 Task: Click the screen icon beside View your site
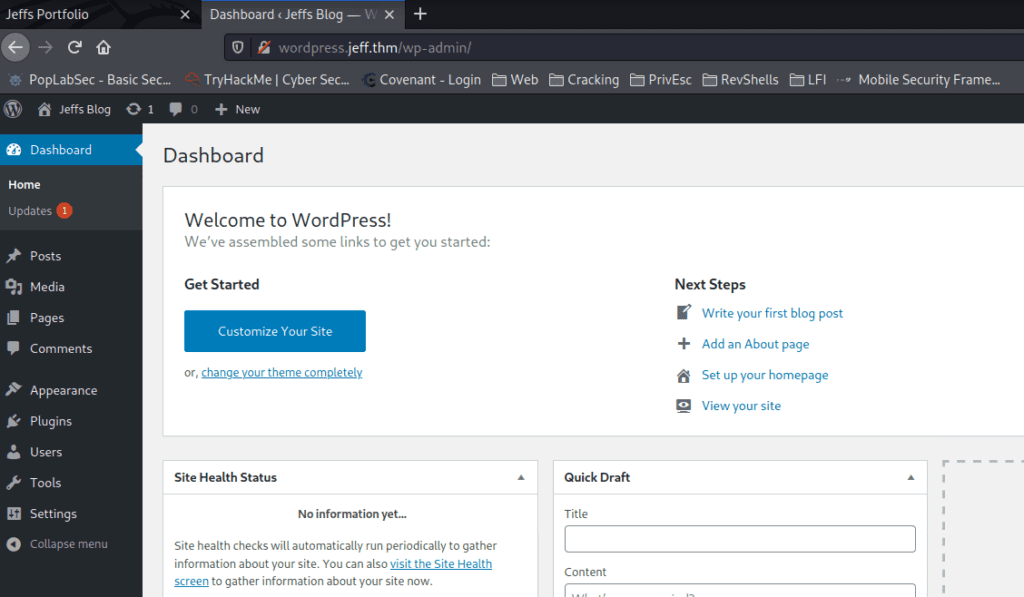click(683, 406)
